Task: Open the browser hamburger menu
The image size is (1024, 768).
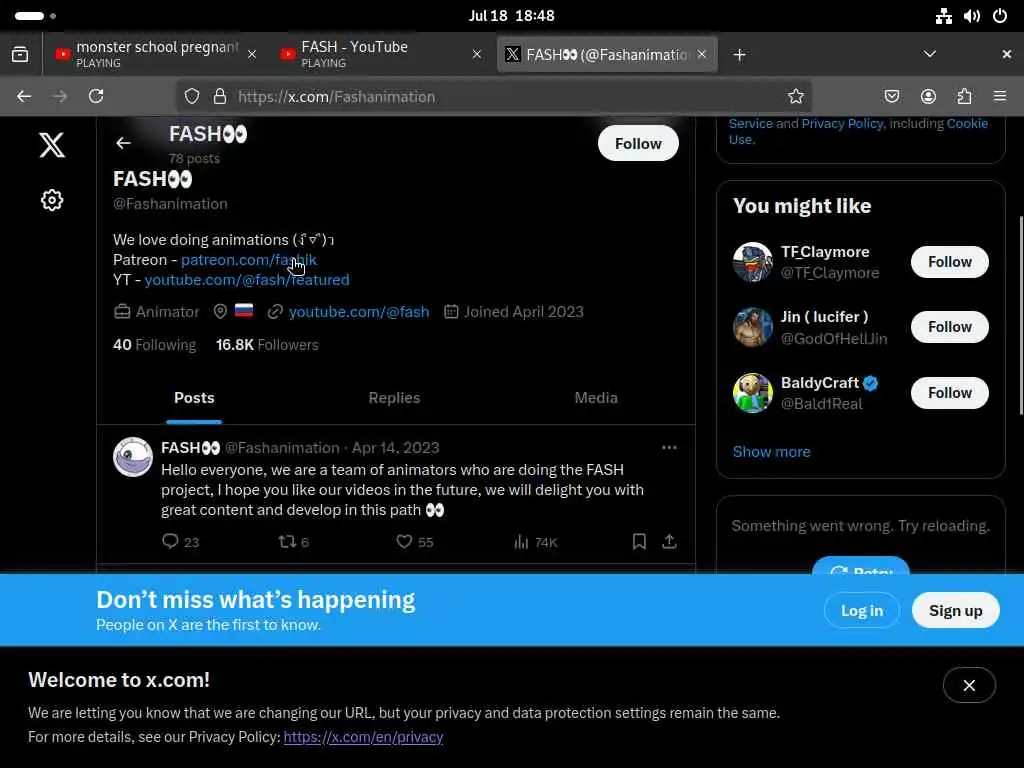Action: [x=1000, y=97]
